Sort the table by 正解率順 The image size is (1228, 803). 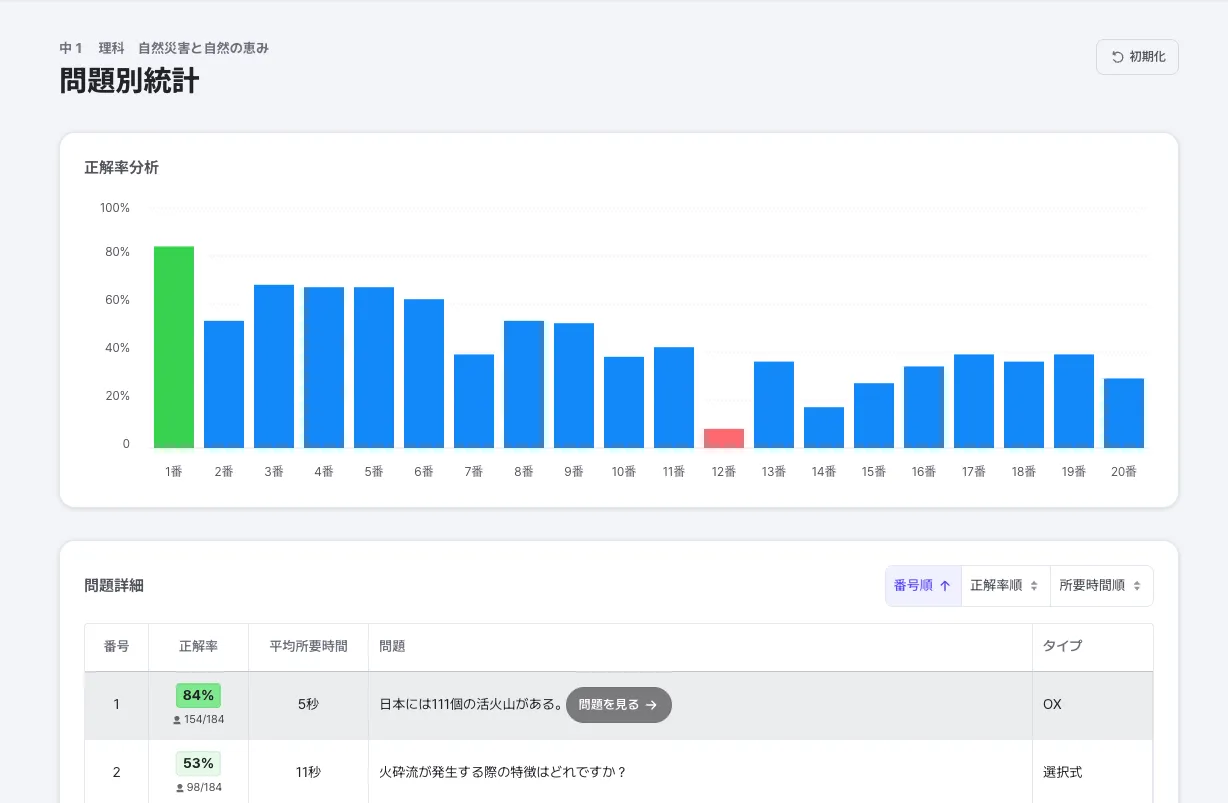tap(1005, 586)
